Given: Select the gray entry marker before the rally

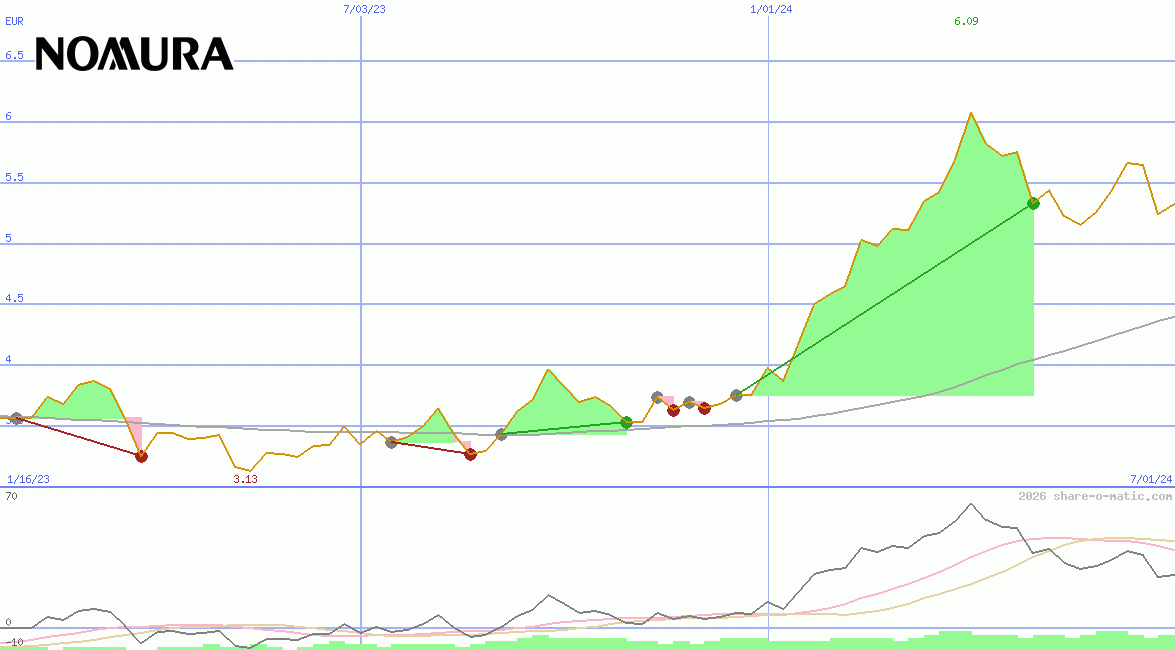Looking at the screenshot, I should pyautogui.click(x=736, y=395).
